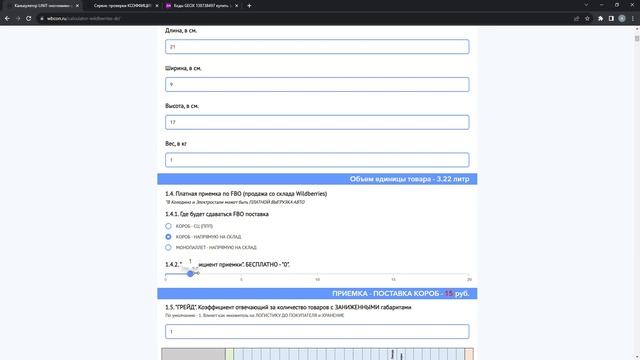The image size is (640, 360).
Task: Click label 1.4.1. Где будет сдаваться FBO поставка
Action: tap(217, 214)
